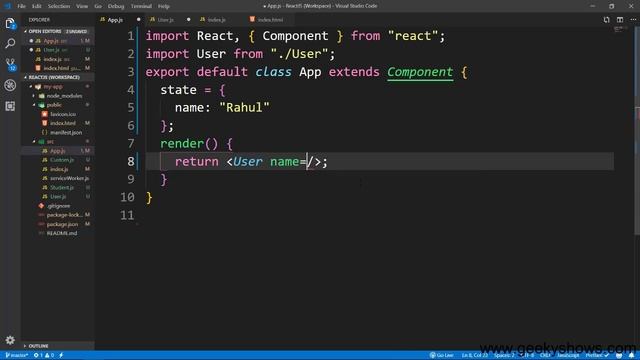Viewport: 640px width, 360px height.
Task: Open Custom.js in src folder
Action: [x=58, y=160]
